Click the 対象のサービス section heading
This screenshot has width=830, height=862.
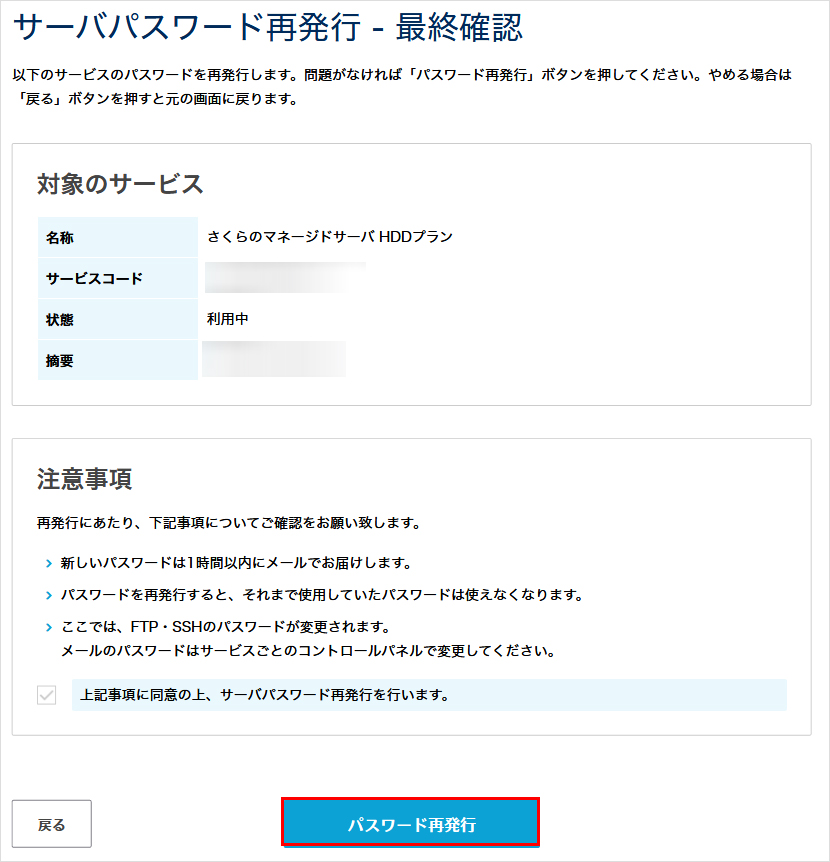click(120, 184)
